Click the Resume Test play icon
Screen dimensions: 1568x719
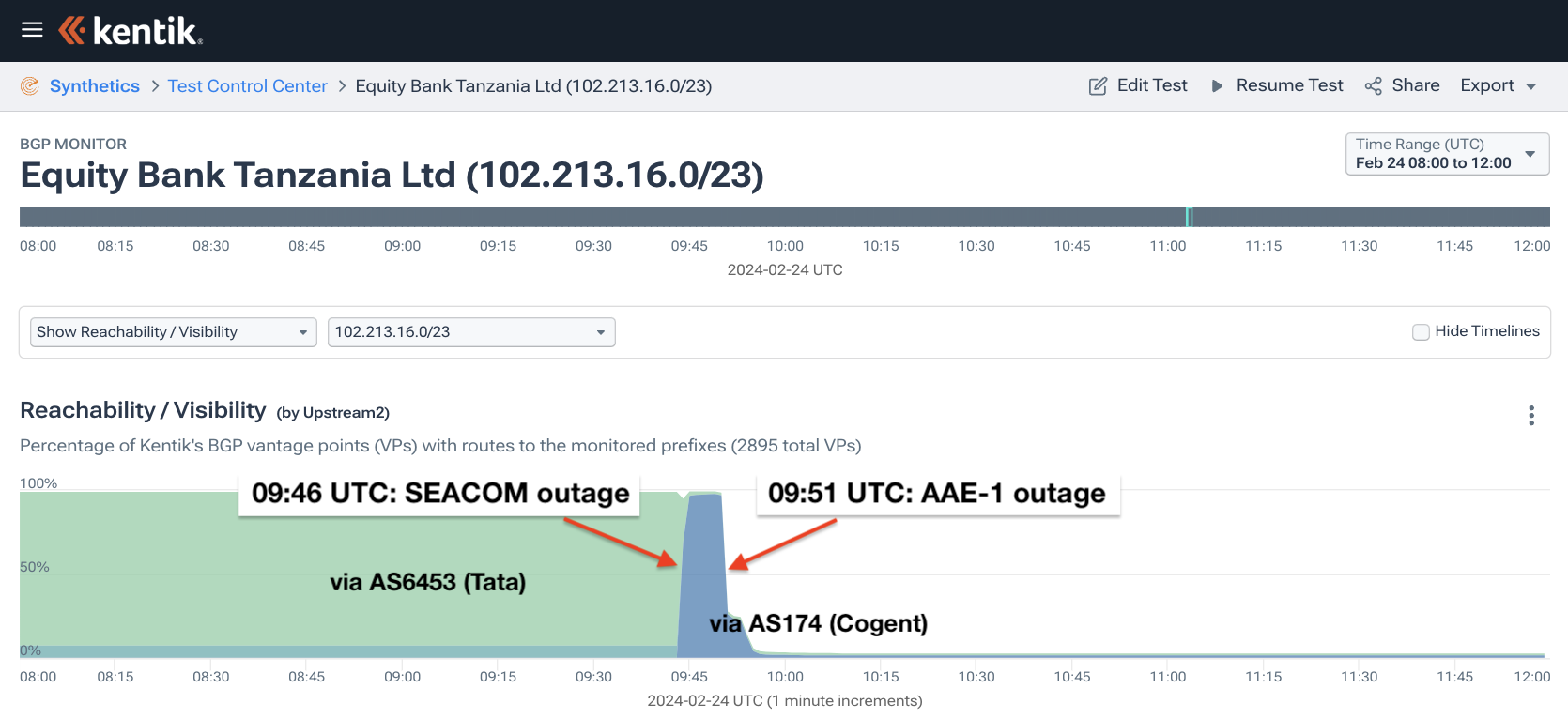click(x=1217, y=86)
